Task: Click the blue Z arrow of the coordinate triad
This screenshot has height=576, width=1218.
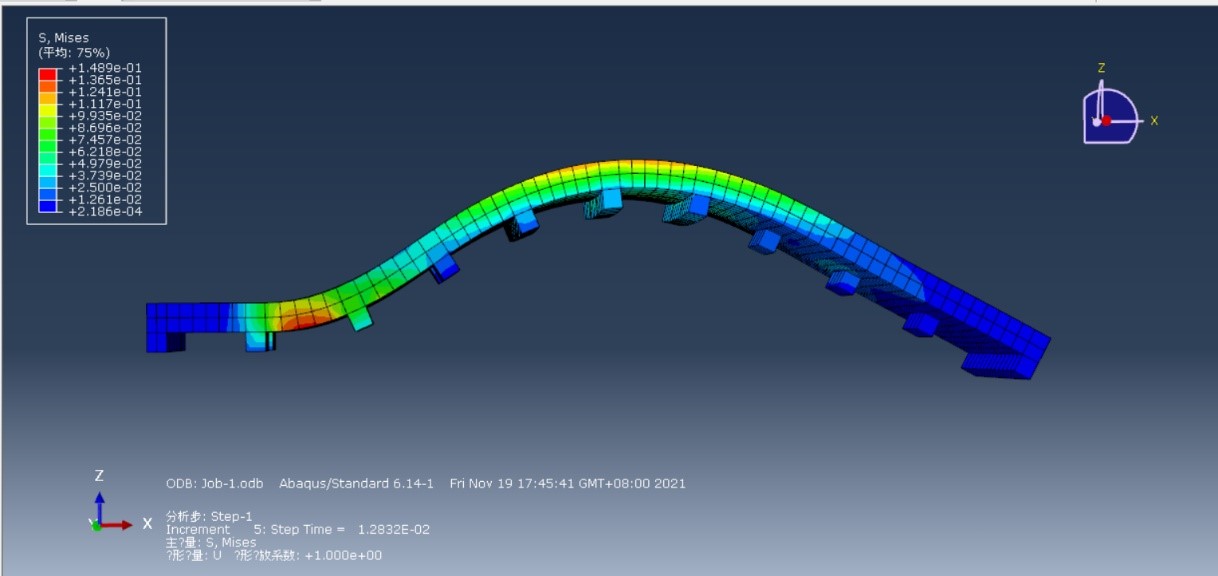Action: 99,505
